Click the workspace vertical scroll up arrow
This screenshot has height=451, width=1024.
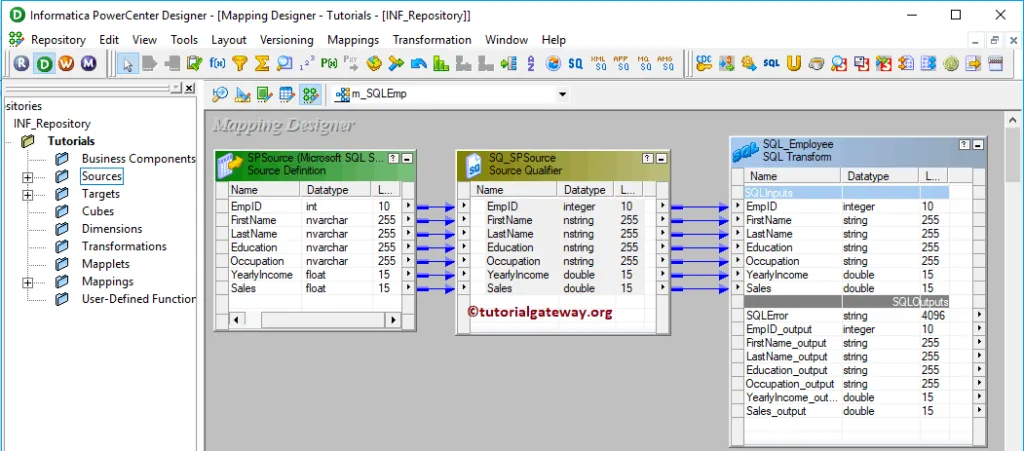click(x=1014, y=120)
